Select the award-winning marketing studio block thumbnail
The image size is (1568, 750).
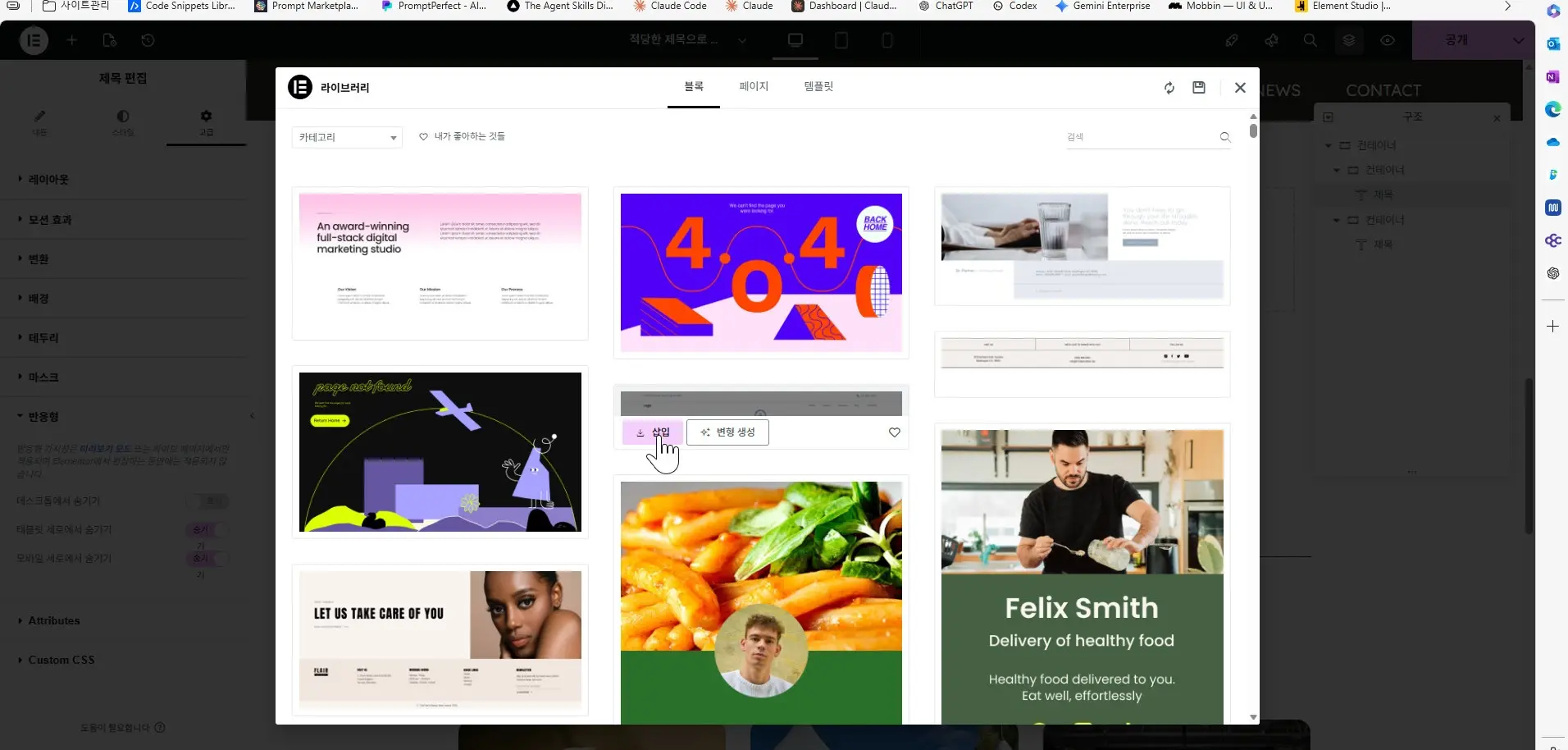tap(440, 263)
